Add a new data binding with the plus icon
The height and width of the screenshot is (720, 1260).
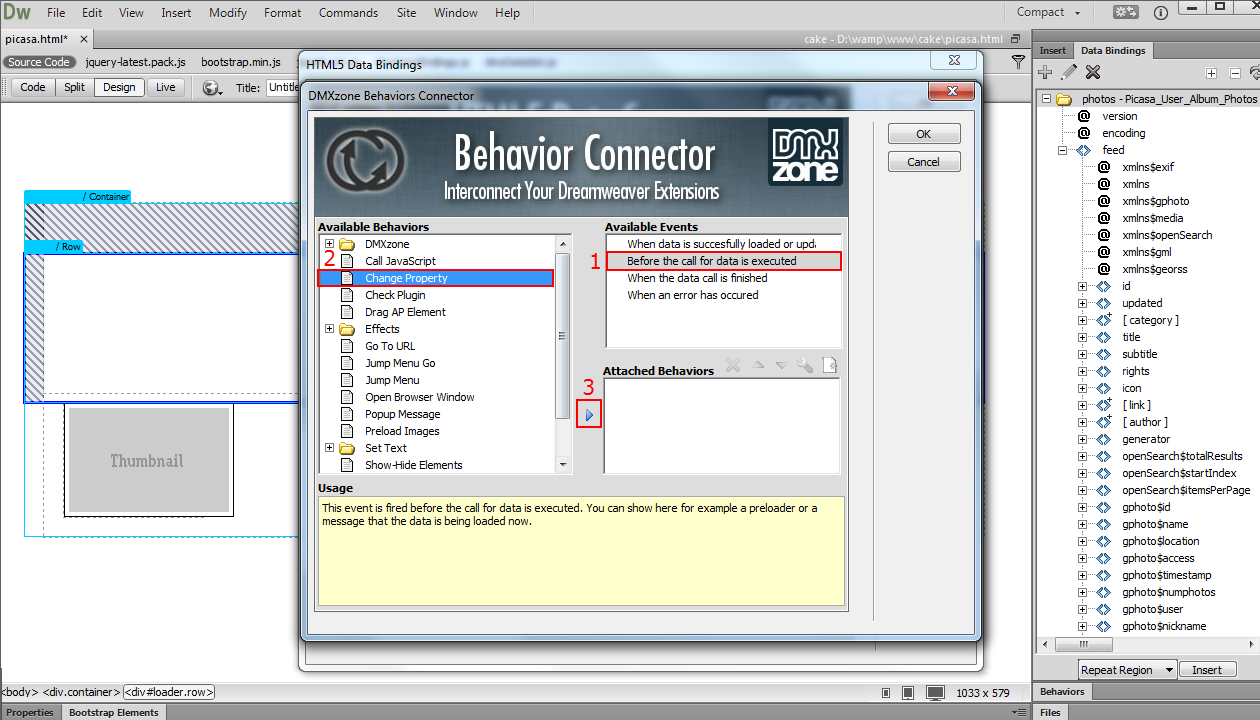click(1045, 72)
